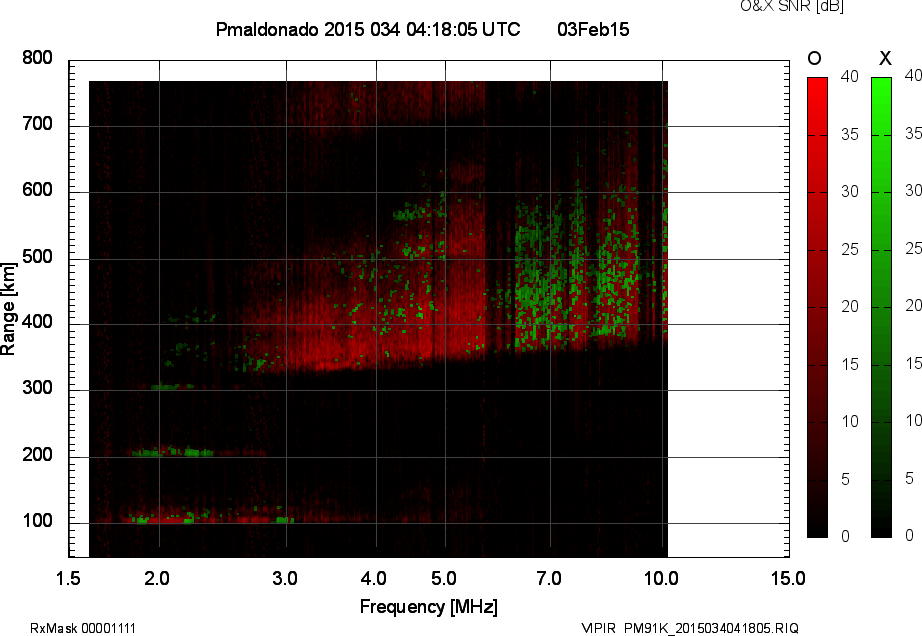The image size is (922, 636).
Task: Click the 'O' label above the red bar
Action: pos(814,58)
